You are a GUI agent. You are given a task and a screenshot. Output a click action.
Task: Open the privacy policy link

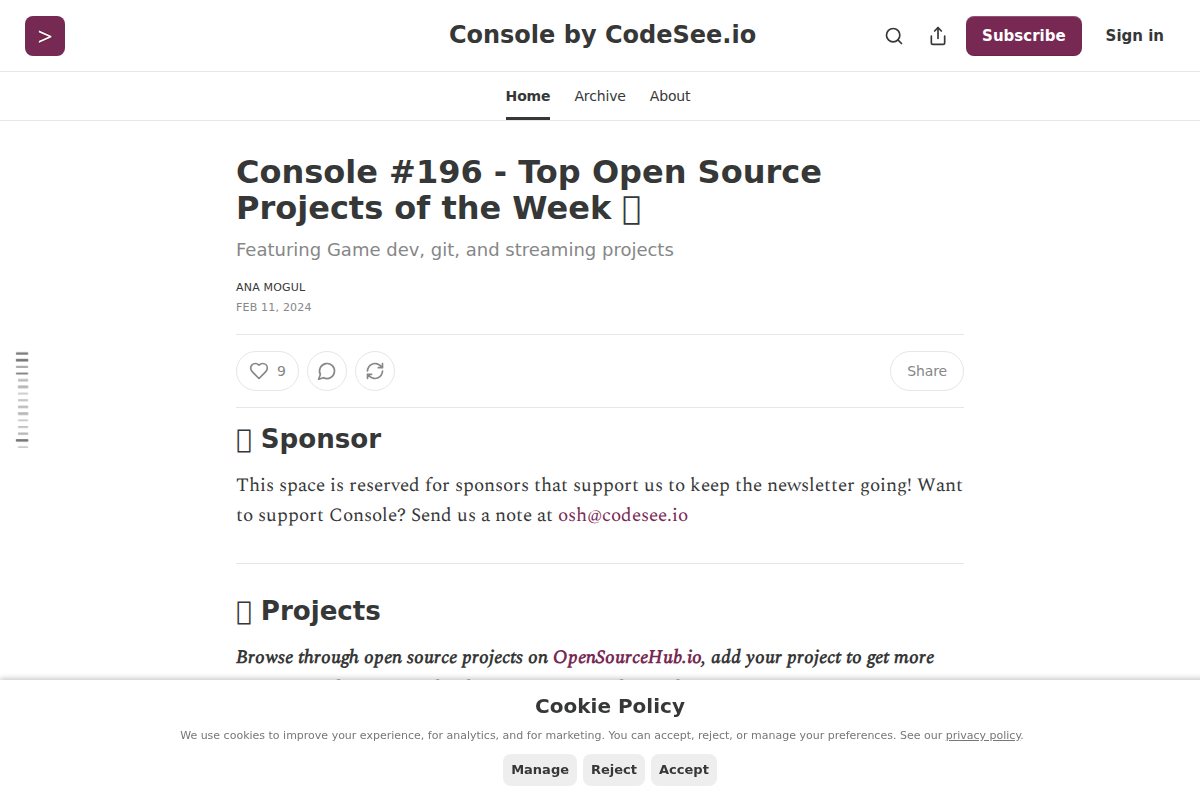pyautogui.click(x=983, y=735)
